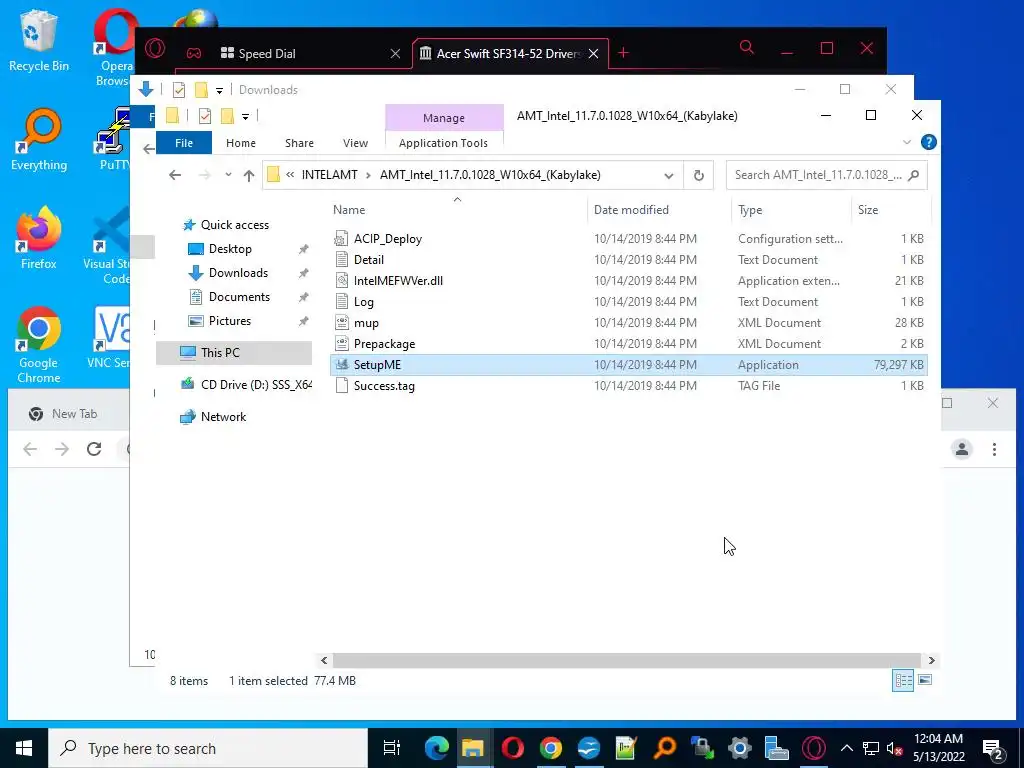1024x768 pixels.
Task: Reload page in Chrome window
Action: [94, 449]
